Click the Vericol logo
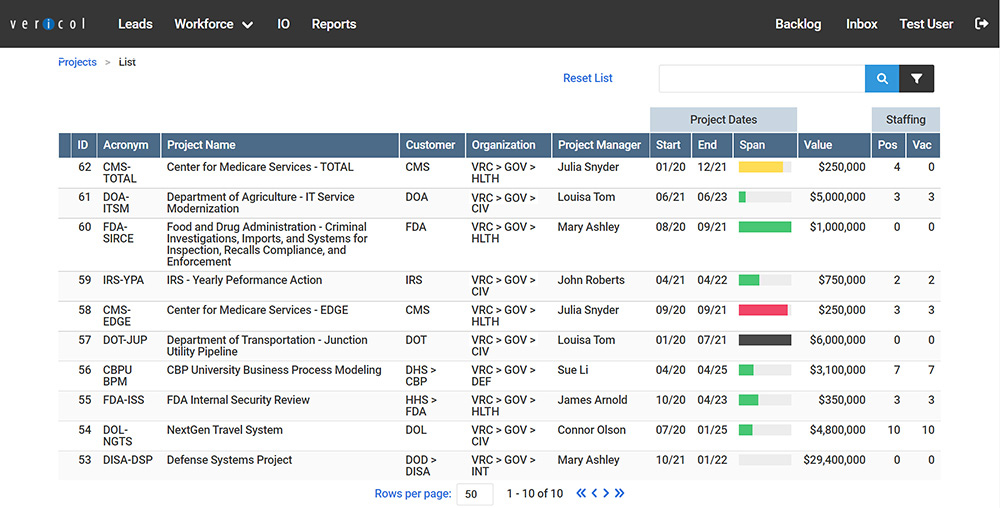Screen dimensions: 1000x508 49,24
